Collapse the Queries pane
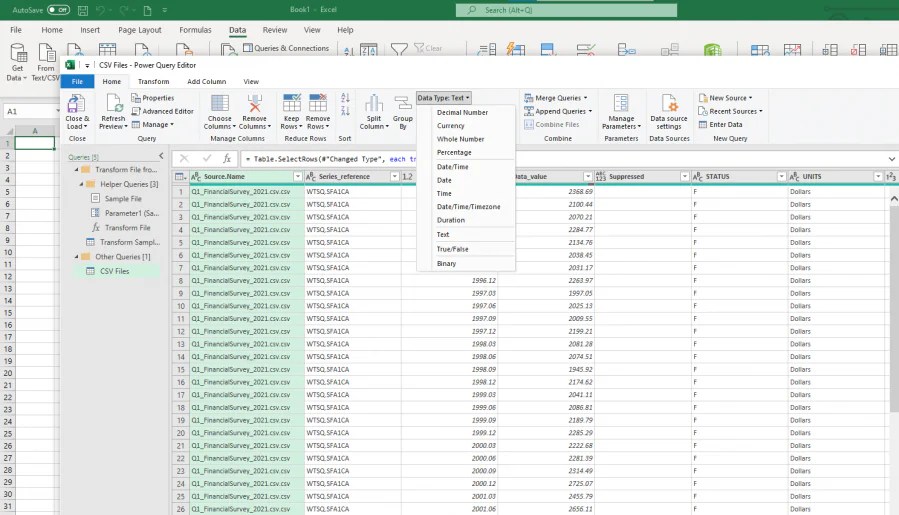 point(161,156)
